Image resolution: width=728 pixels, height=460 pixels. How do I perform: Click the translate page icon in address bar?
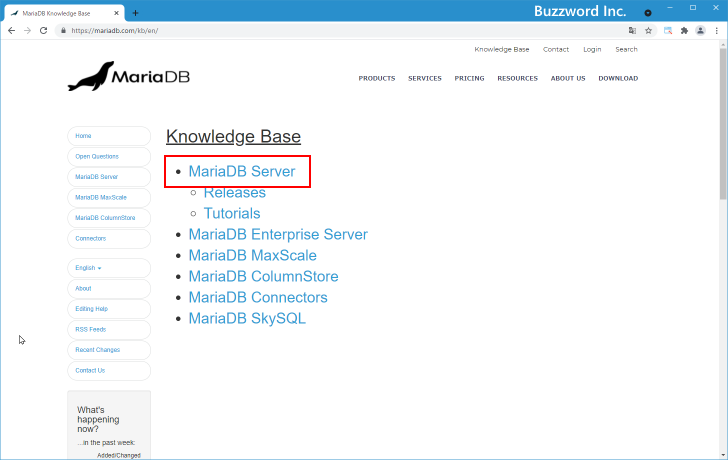632,31
